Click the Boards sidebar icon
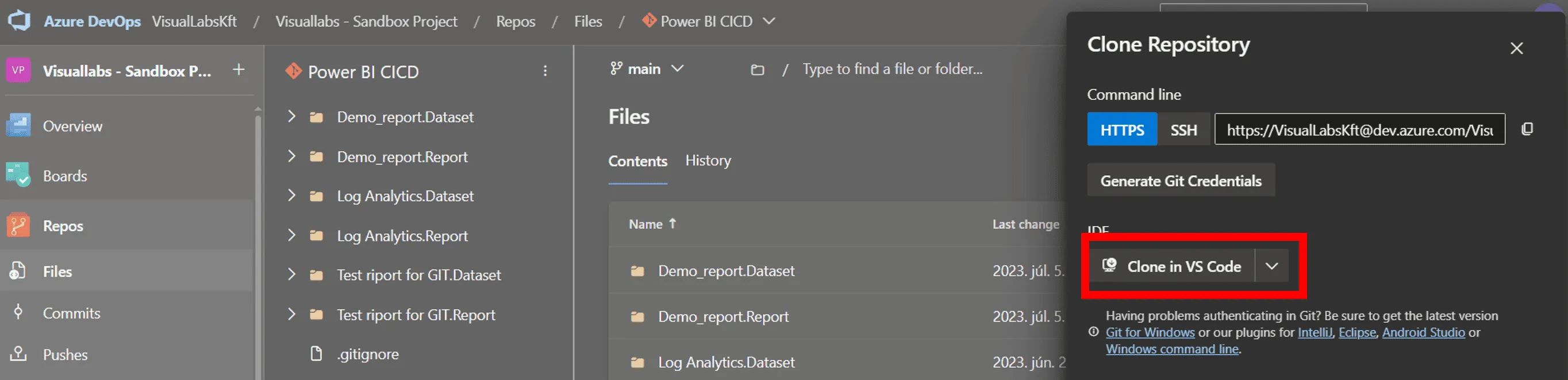Image resolution: width=1568 pixels, height=380 pixels. [18, 175]
